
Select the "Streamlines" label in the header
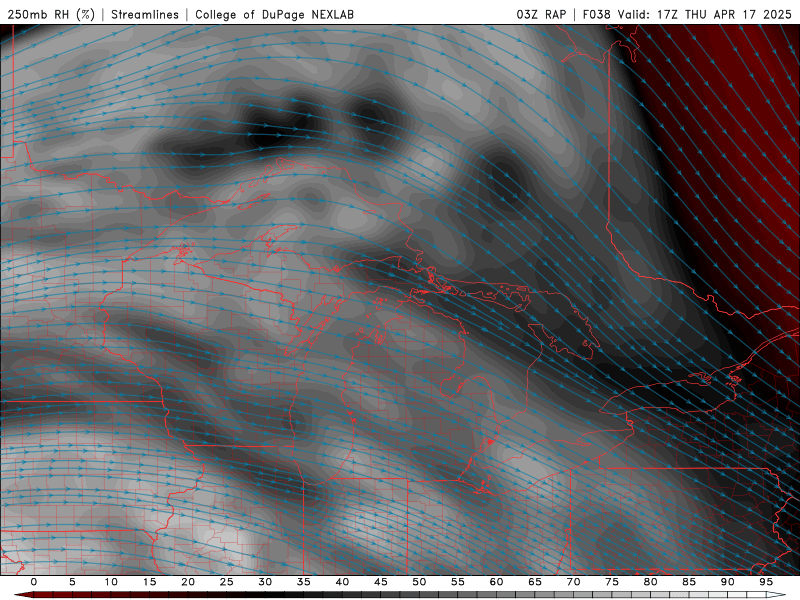[145, 15]
